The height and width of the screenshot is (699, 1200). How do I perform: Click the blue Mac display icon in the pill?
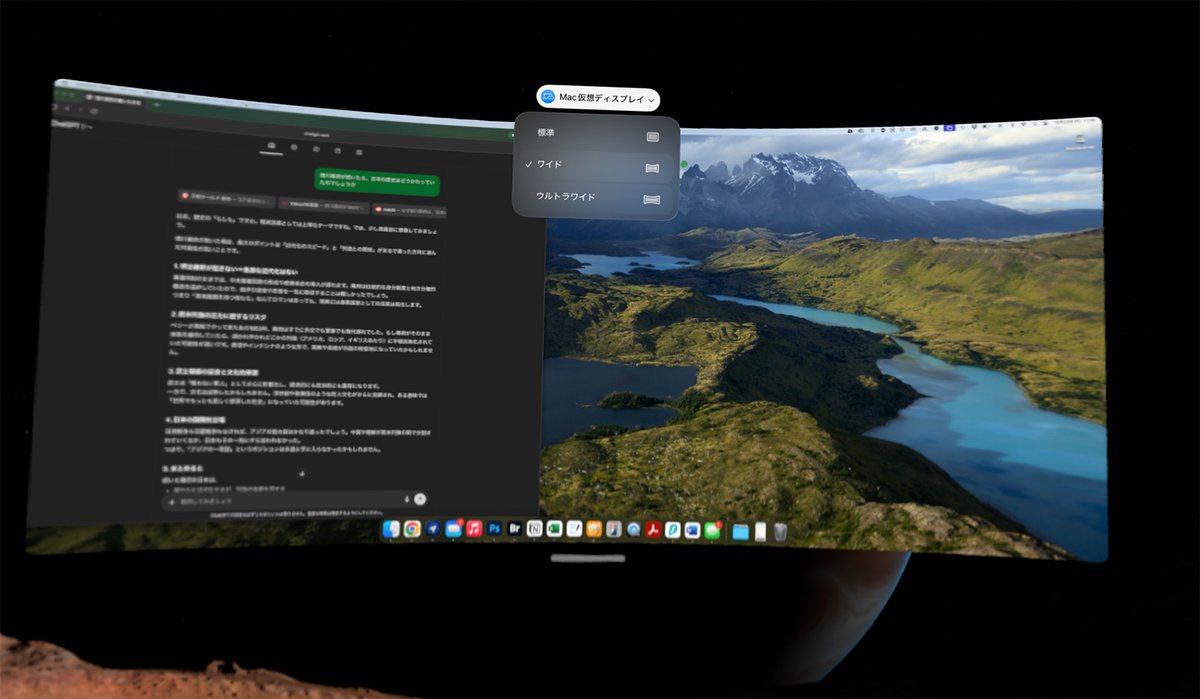[x=548, y=97]
